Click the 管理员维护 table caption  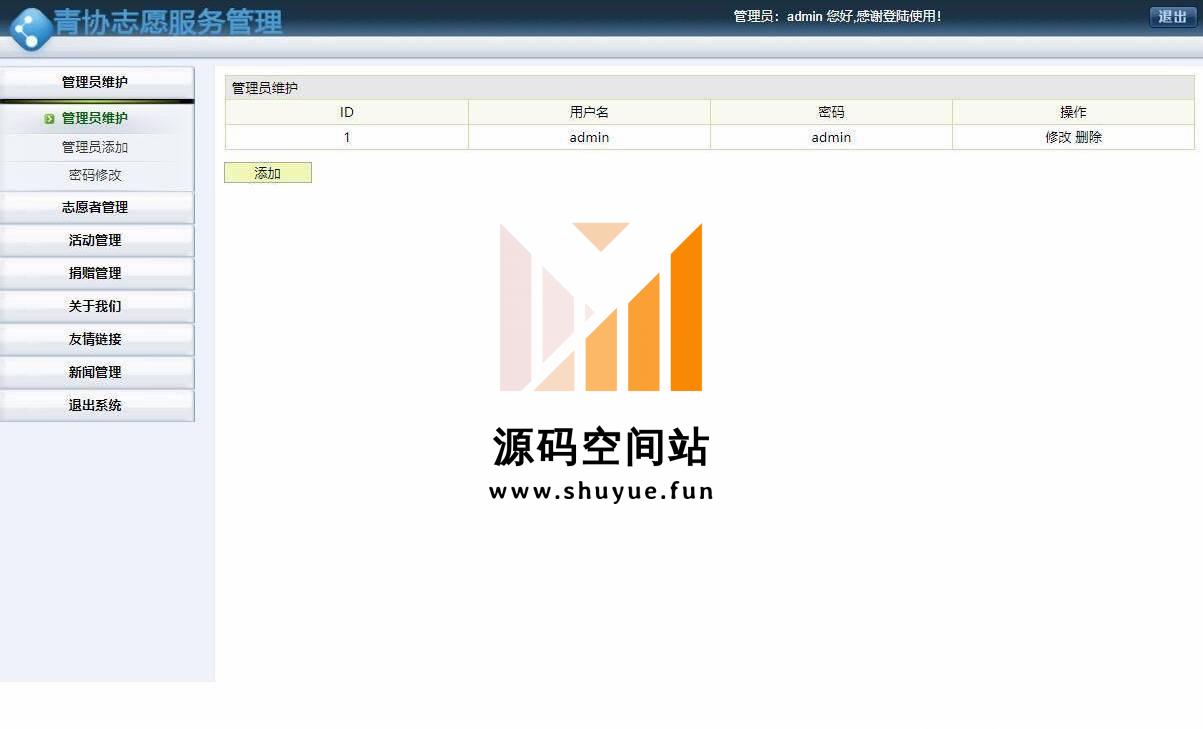coord(265,88)
